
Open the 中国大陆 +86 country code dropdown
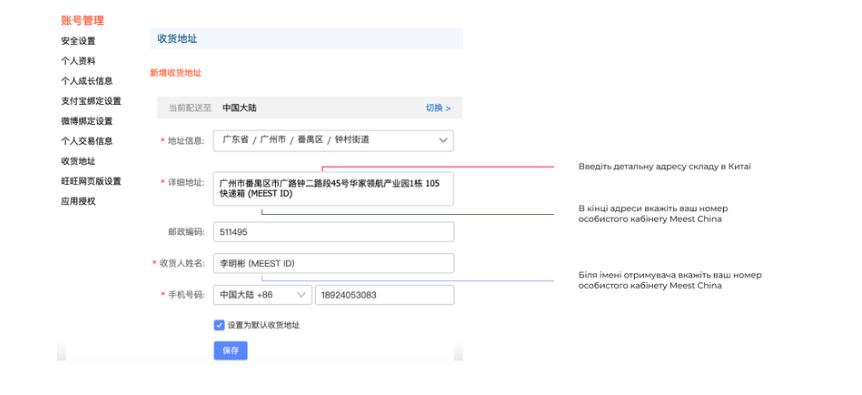click(x=262, y=295)
